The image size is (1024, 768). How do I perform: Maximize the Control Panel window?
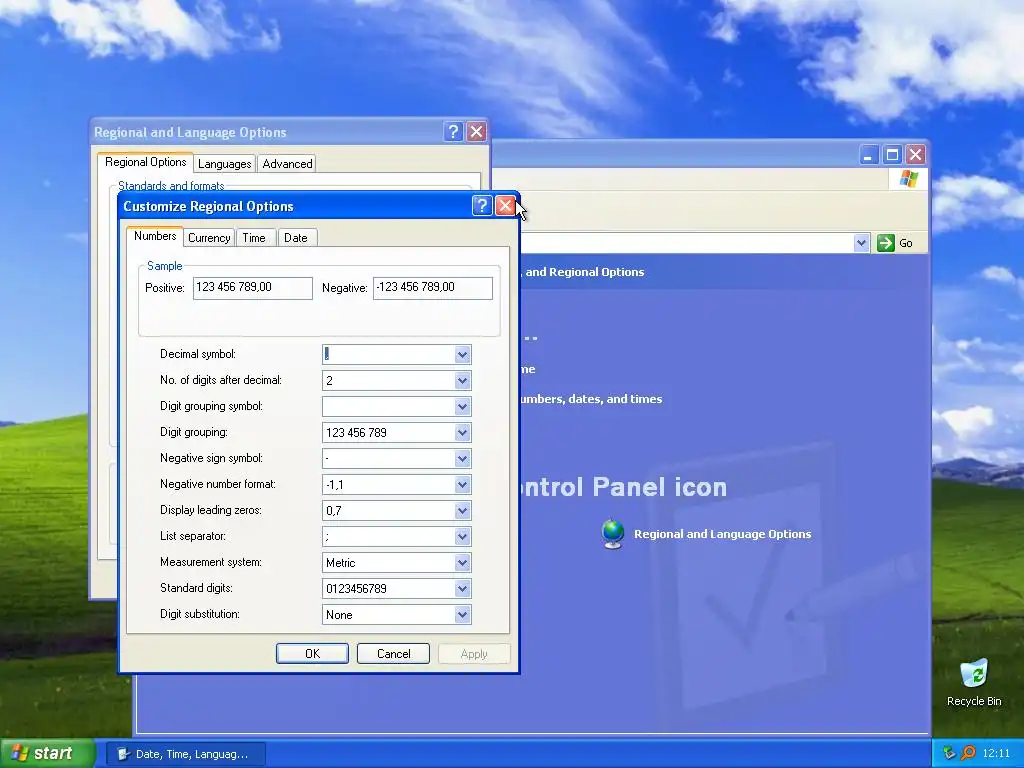tap(892, 155)
